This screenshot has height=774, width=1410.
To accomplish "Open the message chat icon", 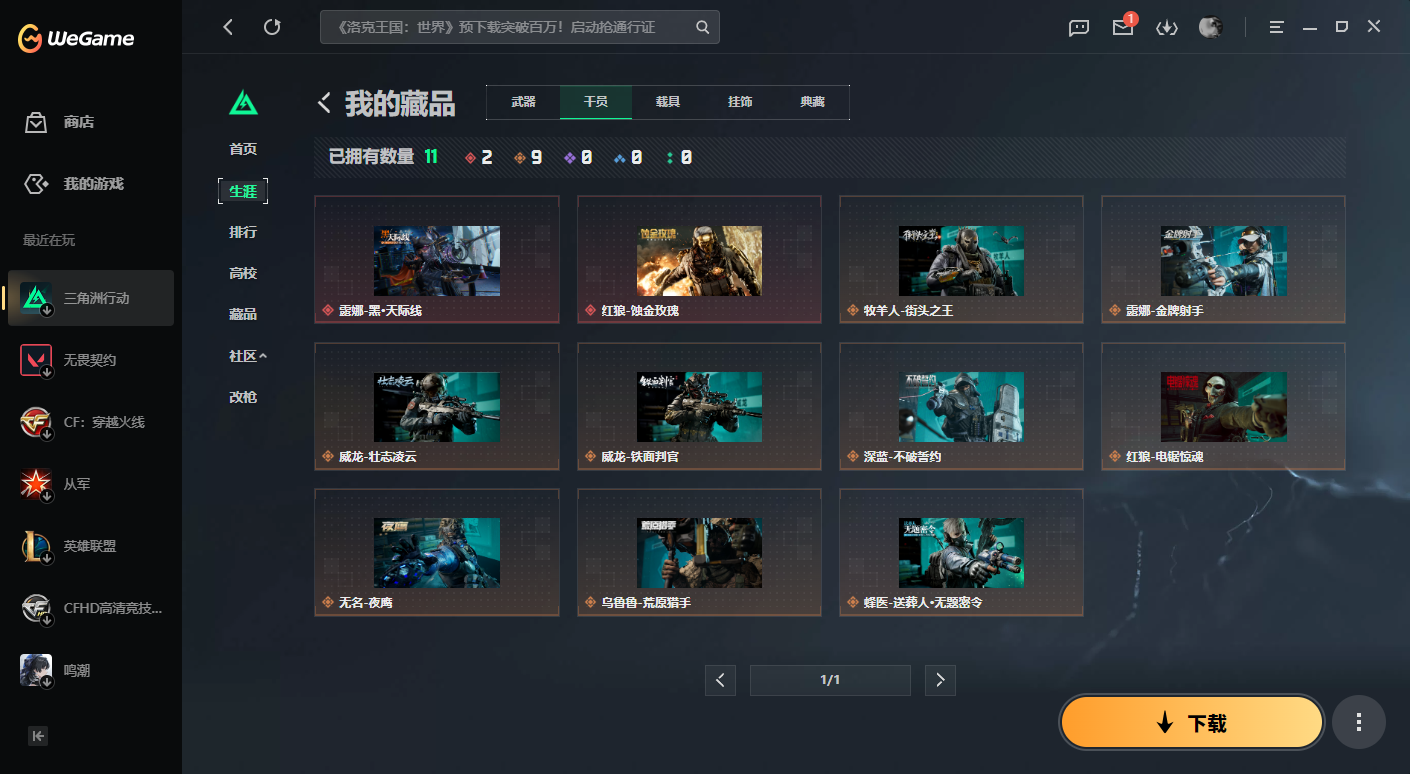I will (1079, 28).
